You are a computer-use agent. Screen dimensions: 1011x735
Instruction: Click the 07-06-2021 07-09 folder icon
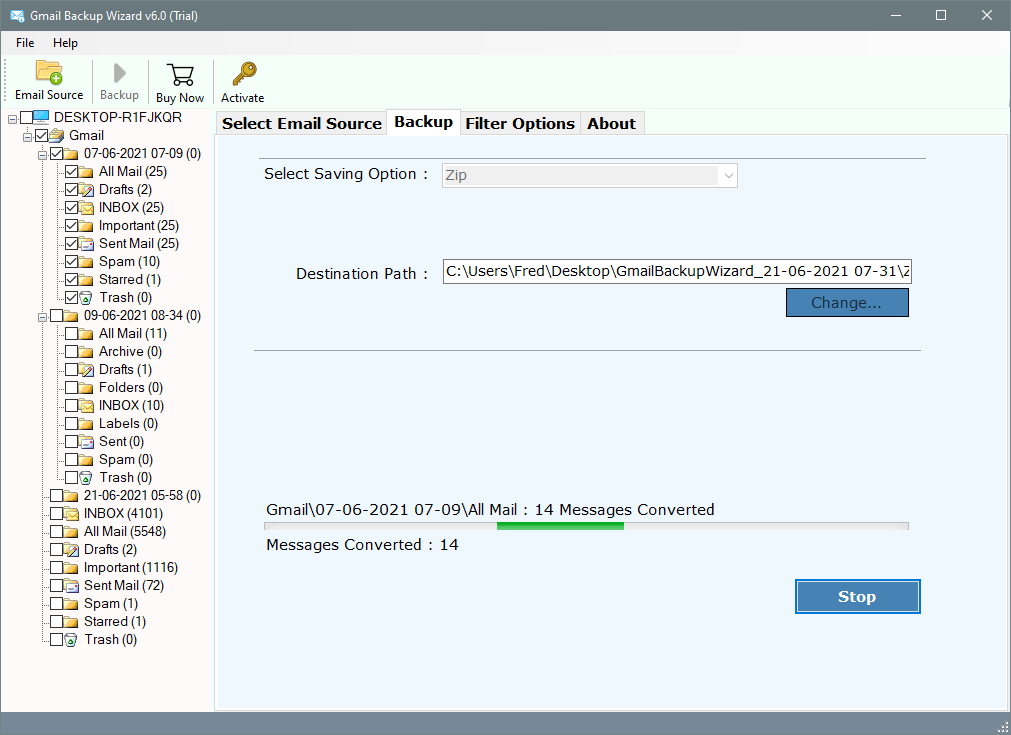click(71, 153)
